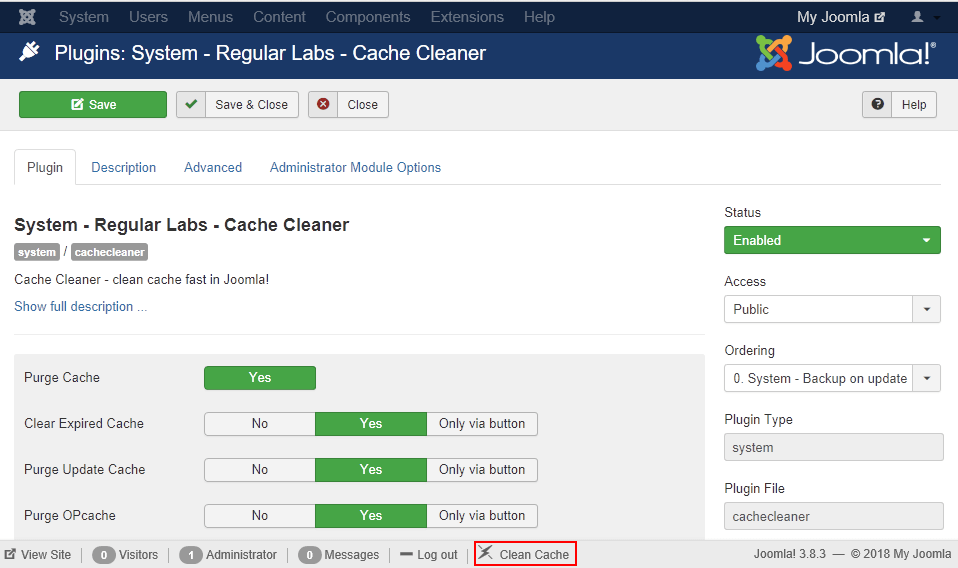This screenshot has height=568, width=958.
Task: Open the Access Public dropdown
Action: [x=832, y=309]
